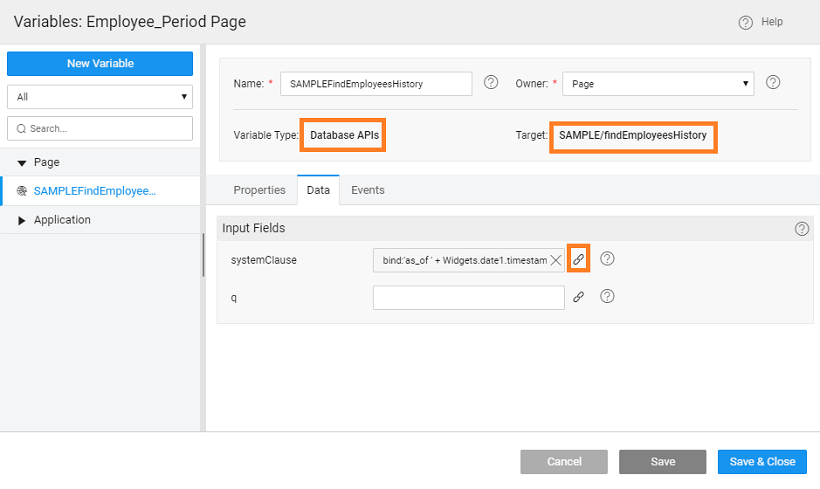820x489 pixels.
Task: Expand the Application tree section
Action: pyautogui.click(x=22, y=220)
